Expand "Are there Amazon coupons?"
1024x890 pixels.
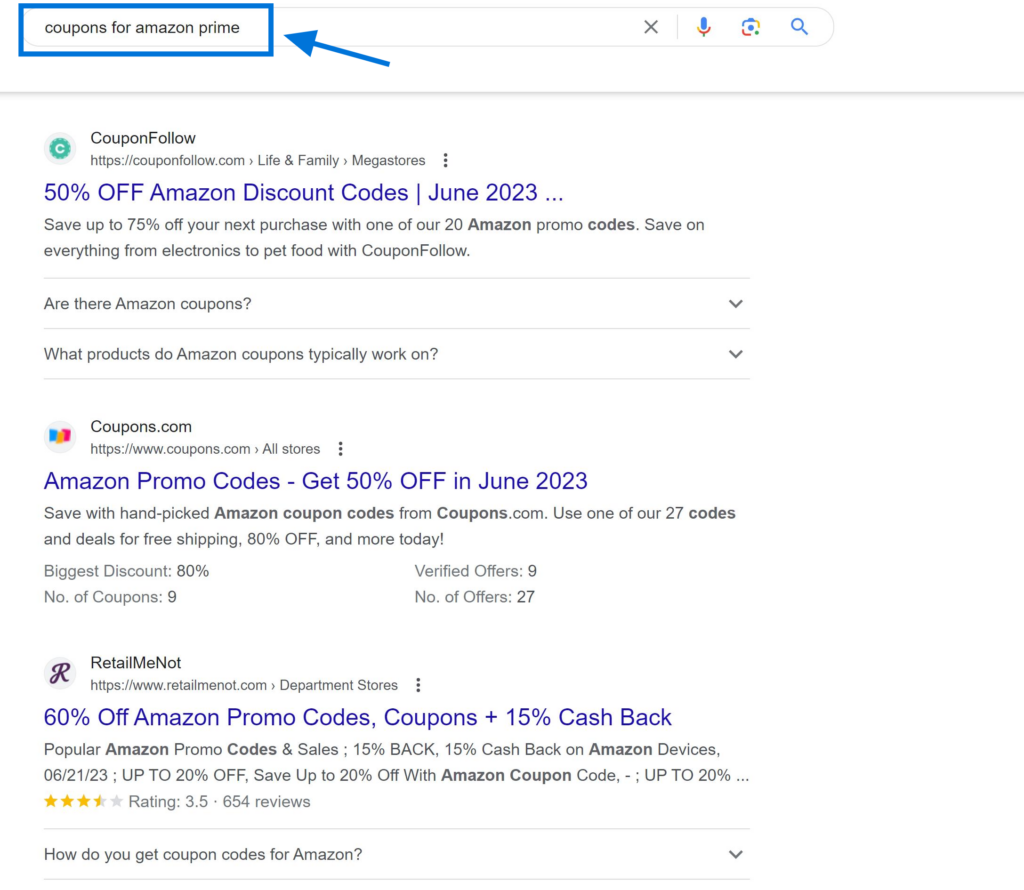pos(736,304)
